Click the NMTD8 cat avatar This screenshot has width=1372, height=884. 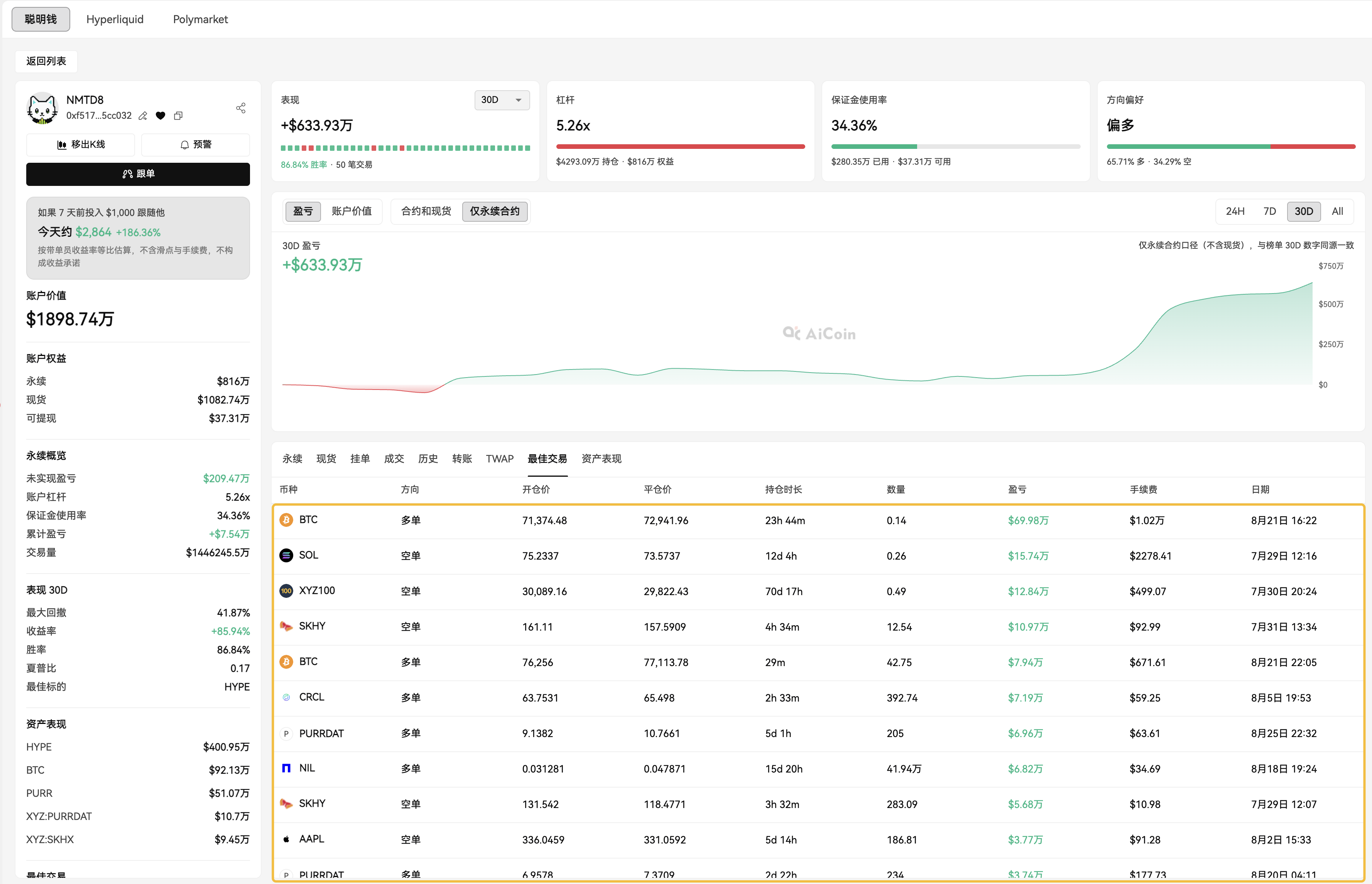coord(42,108)
